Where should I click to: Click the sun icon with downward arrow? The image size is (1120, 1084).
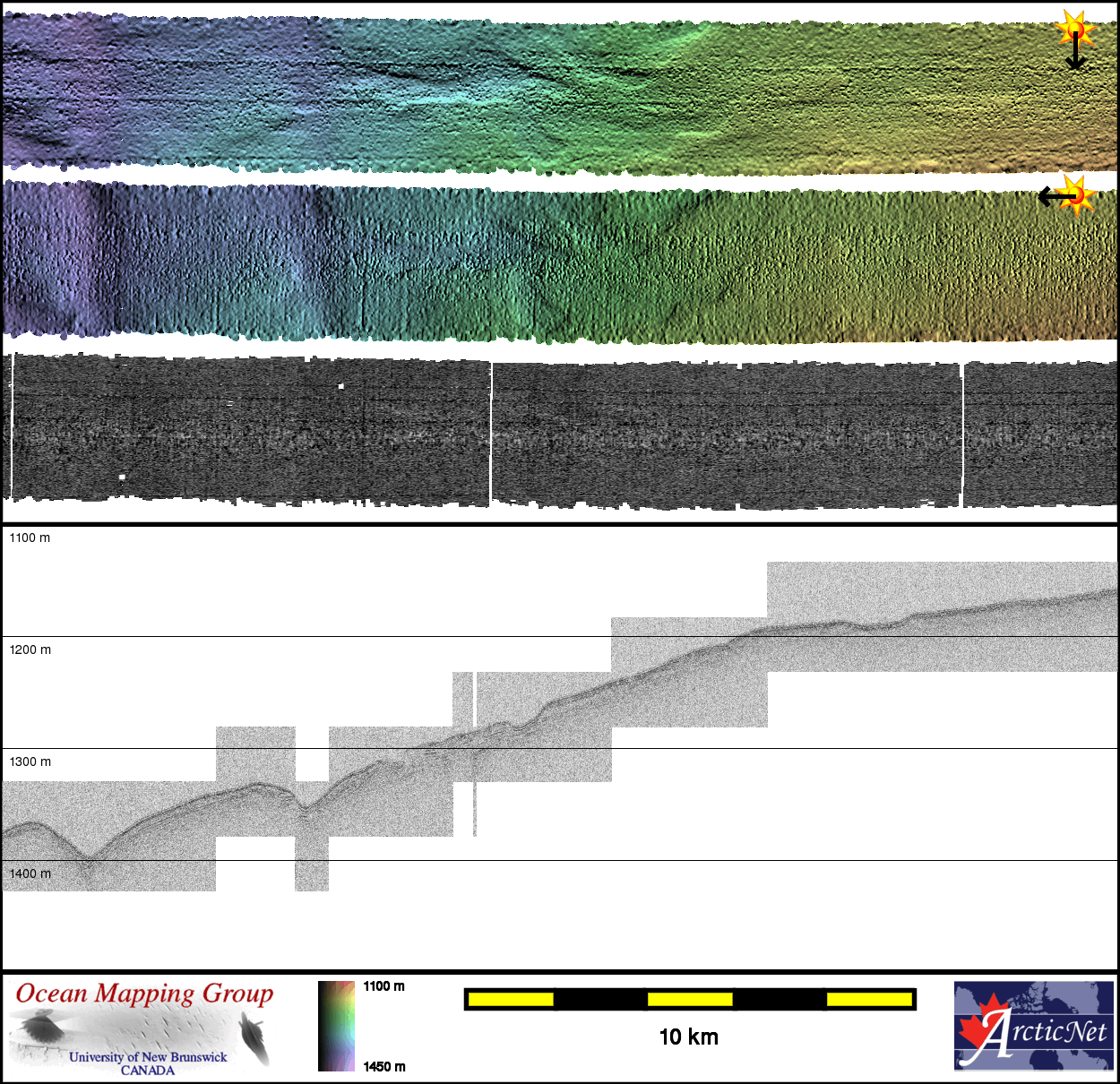coord(1074,29)
